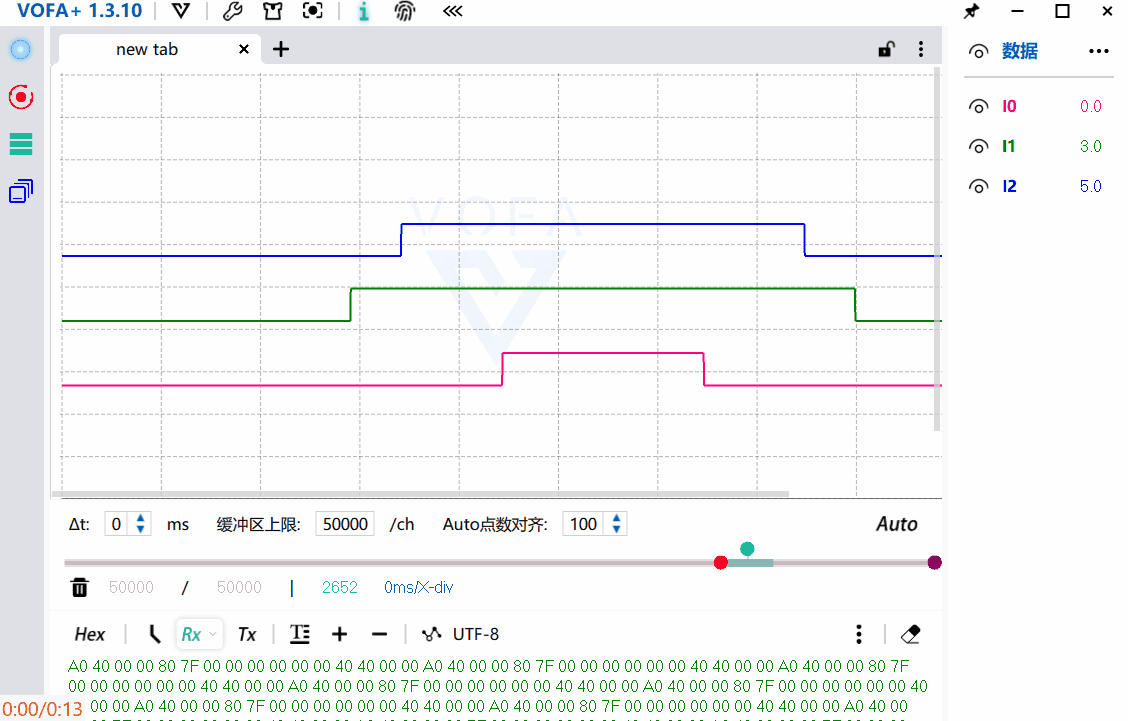Switch to Tx view
Screen dimensions: 1128x721
[x=246, y=634]
